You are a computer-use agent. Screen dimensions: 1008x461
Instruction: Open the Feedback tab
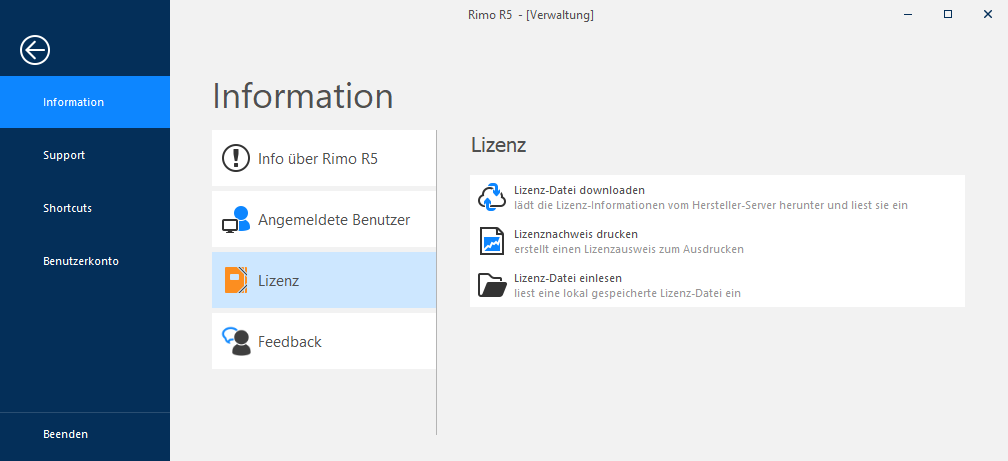click(324, 341)
